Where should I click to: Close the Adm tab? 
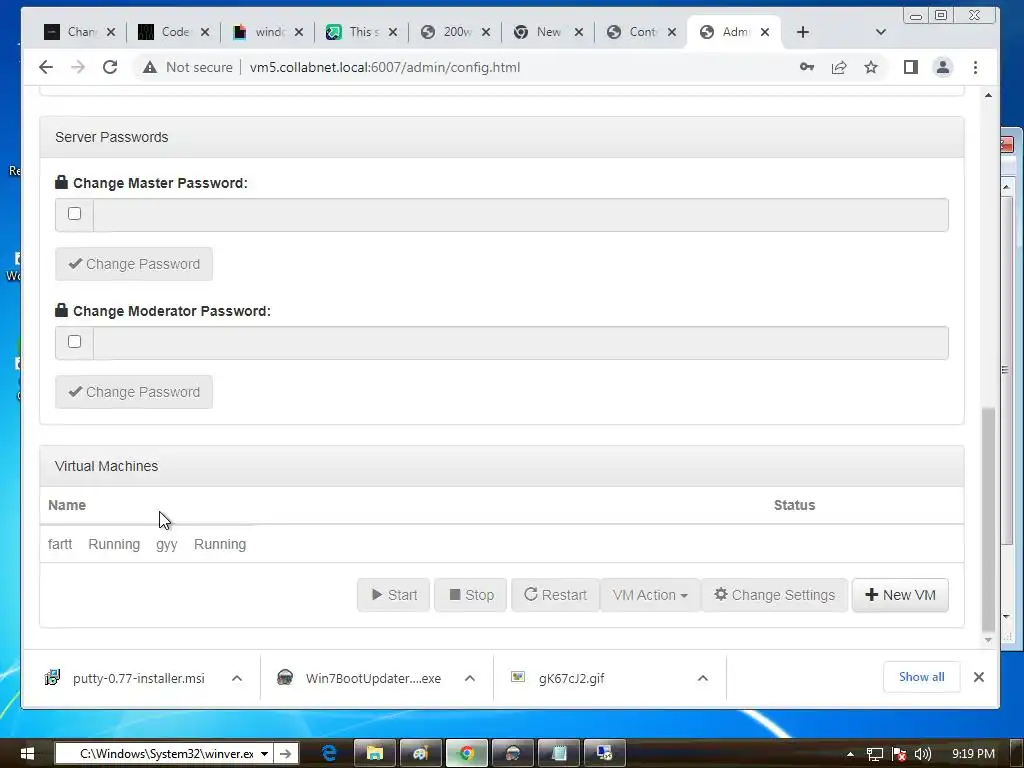(765, 32)
